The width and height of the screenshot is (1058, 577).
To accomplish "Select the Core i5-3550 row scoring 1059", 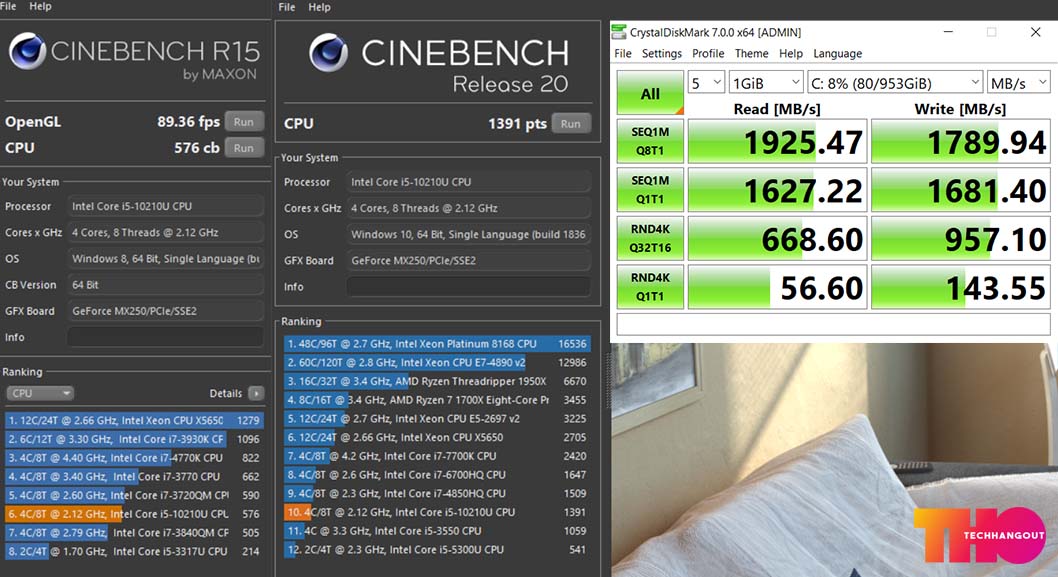I will 437,531.
